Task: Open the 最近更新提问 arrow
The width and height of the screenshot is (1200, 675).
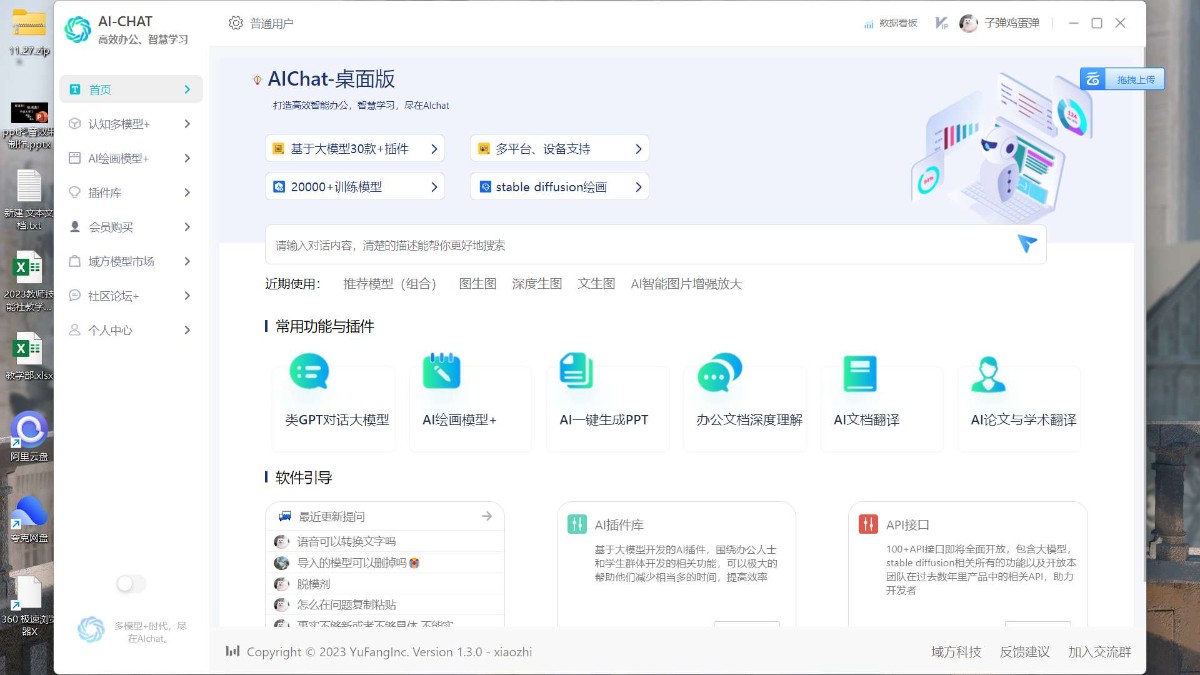Action: (489, 516)
